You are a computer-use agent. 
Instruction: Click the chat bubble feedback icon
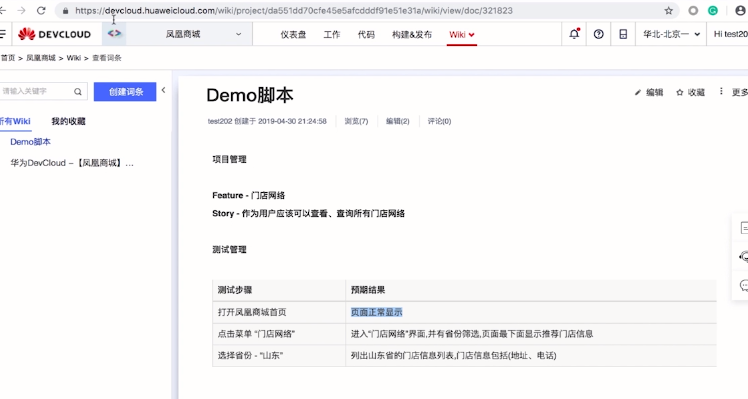pos(744,285)
